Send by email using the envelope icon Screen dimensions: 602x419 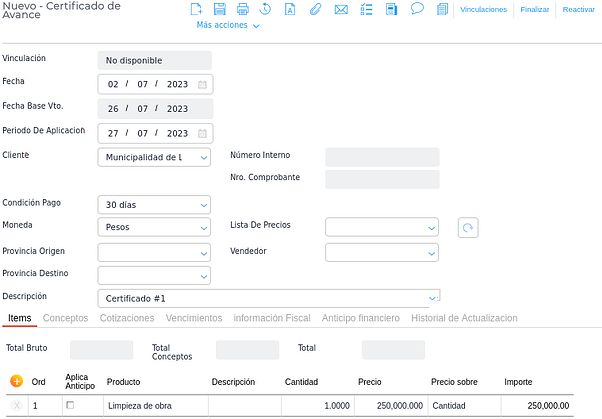[341, 10]
